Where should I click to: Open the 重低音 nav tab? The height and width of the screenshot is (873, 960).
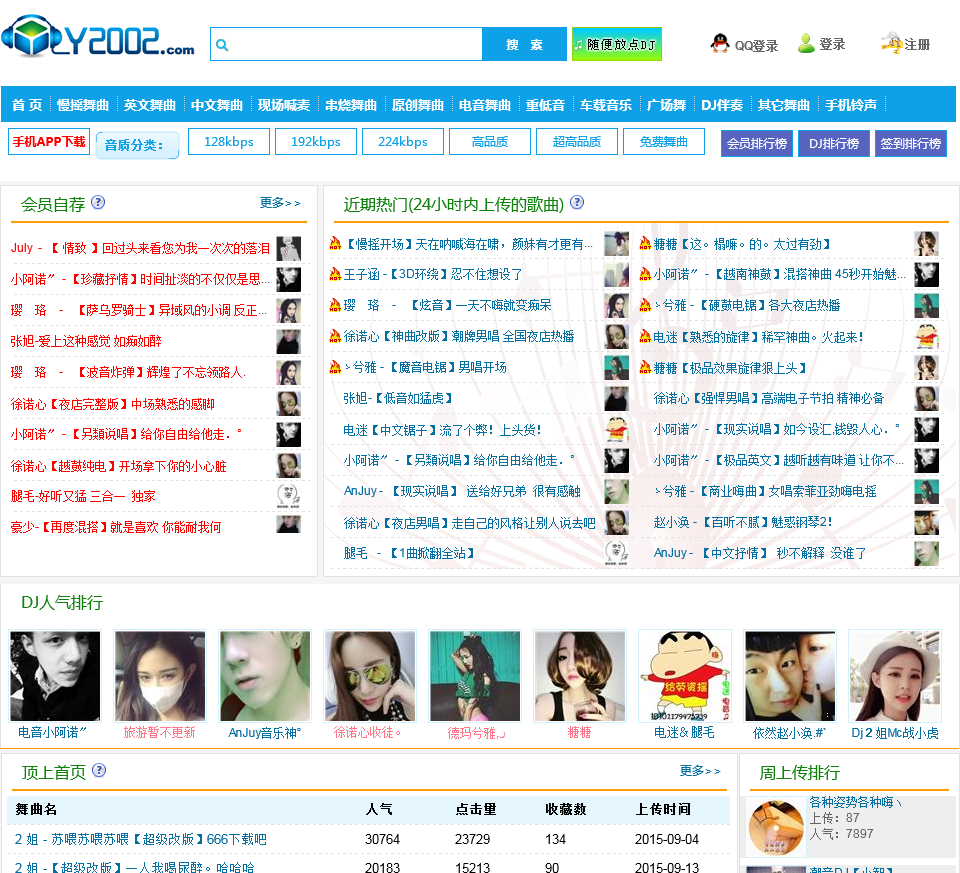coord(545,105)
